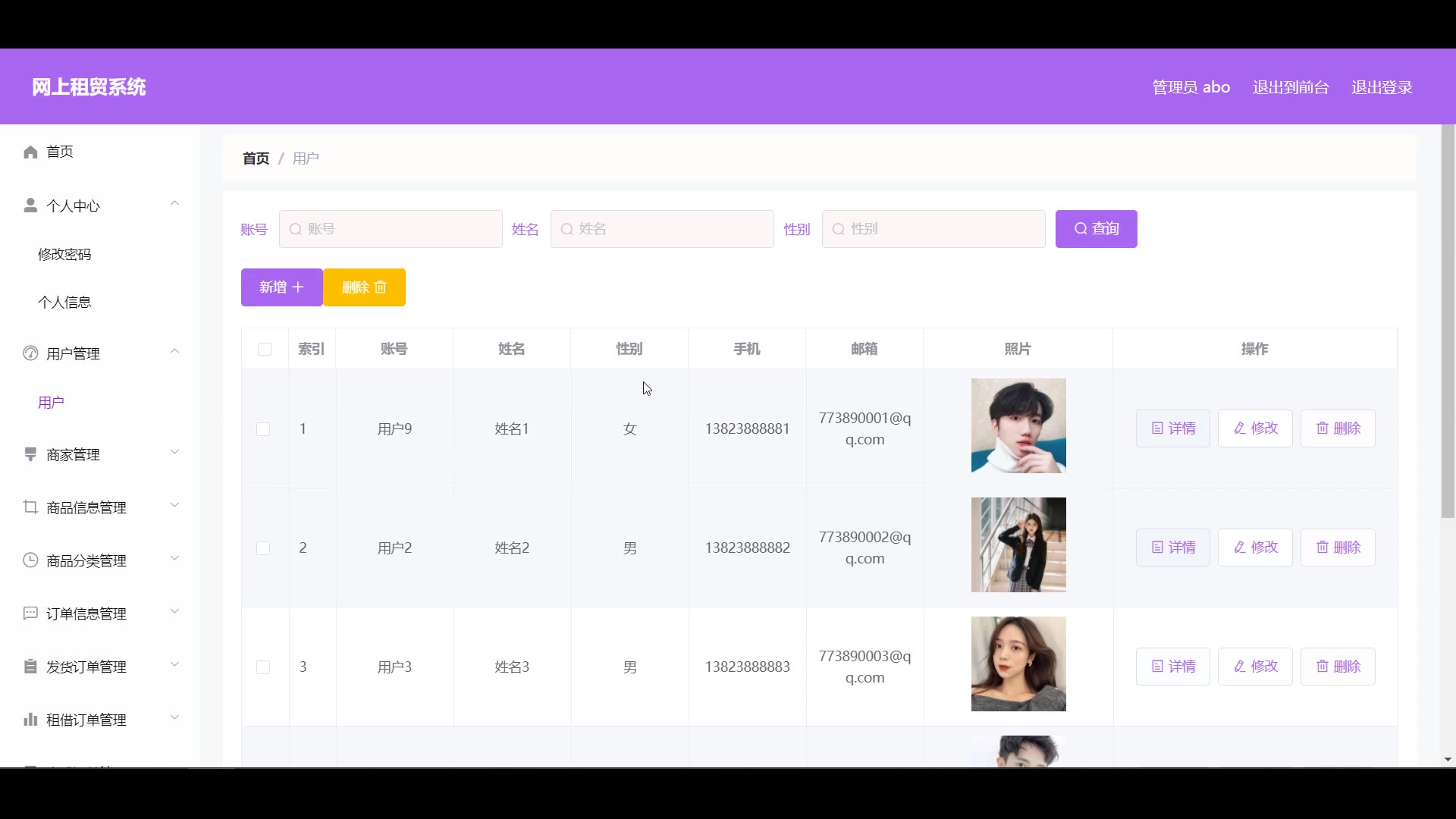Expand the 商家管理 menu chevron
The width and height of the screenshot is (1456, 819).
[175, 452]
